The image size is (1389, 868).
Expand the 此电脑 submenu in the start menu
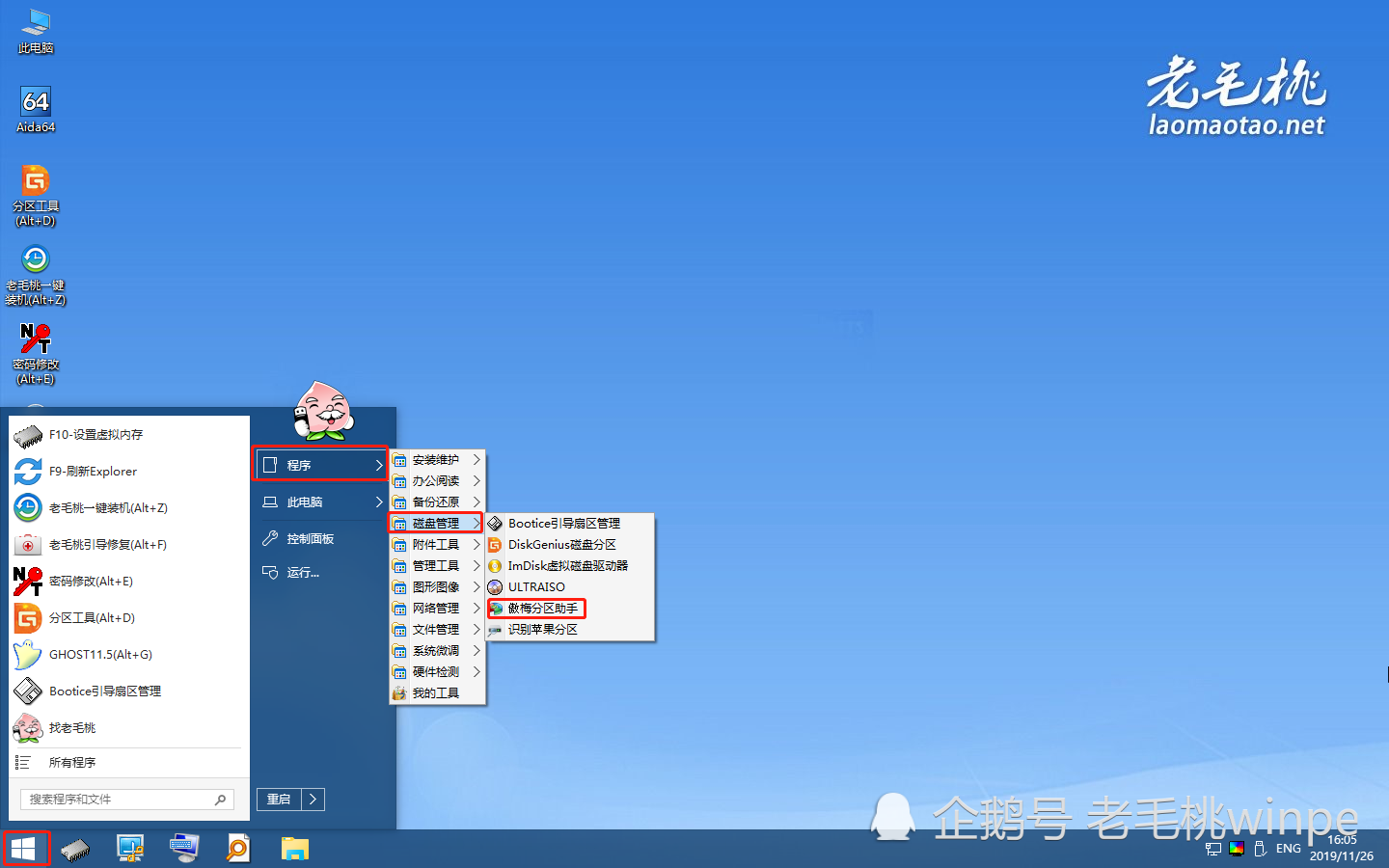pyautogui.click(x=320, y=502)
